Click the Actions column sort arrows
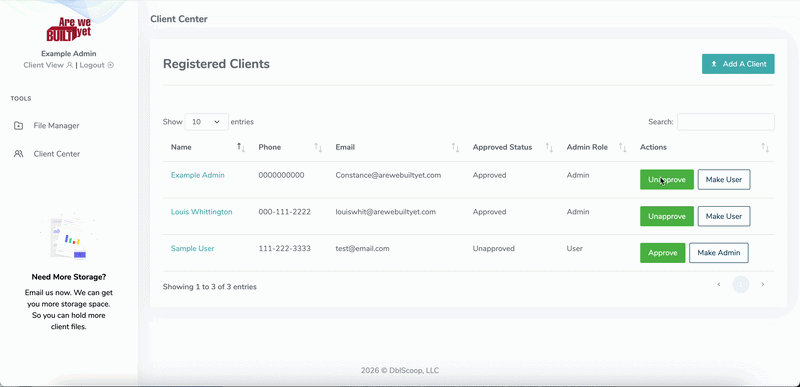Viewport: 800px width, 387px height. 765,147
